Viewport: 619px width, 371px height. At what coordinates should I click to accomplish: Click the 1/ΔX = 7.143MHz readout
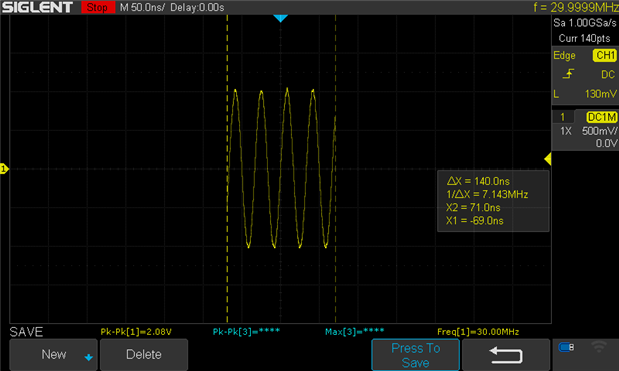click(487, 194)
